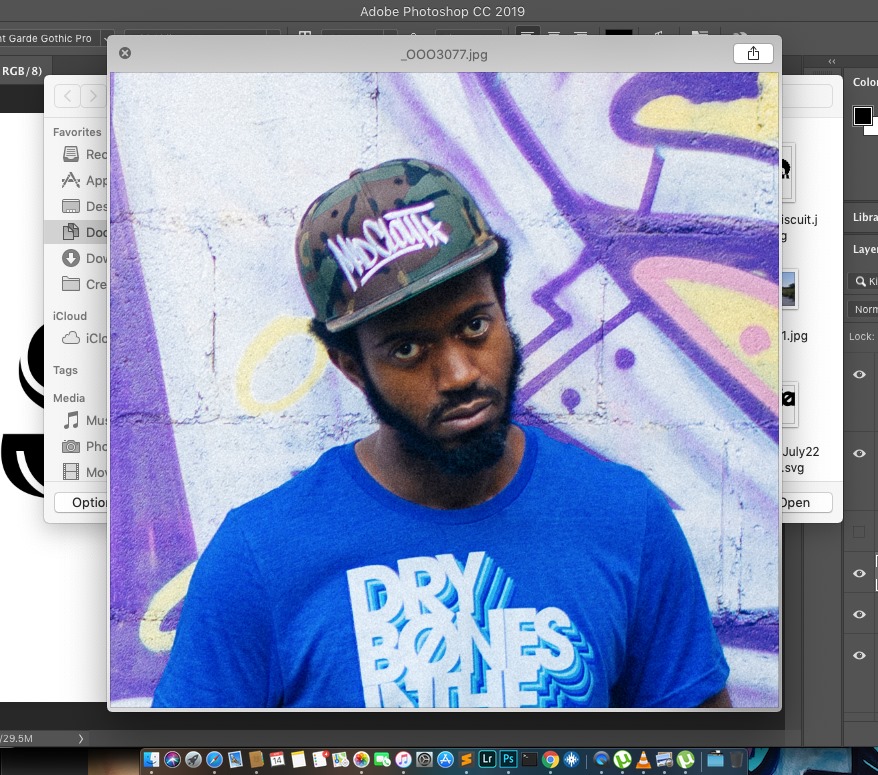Open the Trash in the dock

pos(737,760)
